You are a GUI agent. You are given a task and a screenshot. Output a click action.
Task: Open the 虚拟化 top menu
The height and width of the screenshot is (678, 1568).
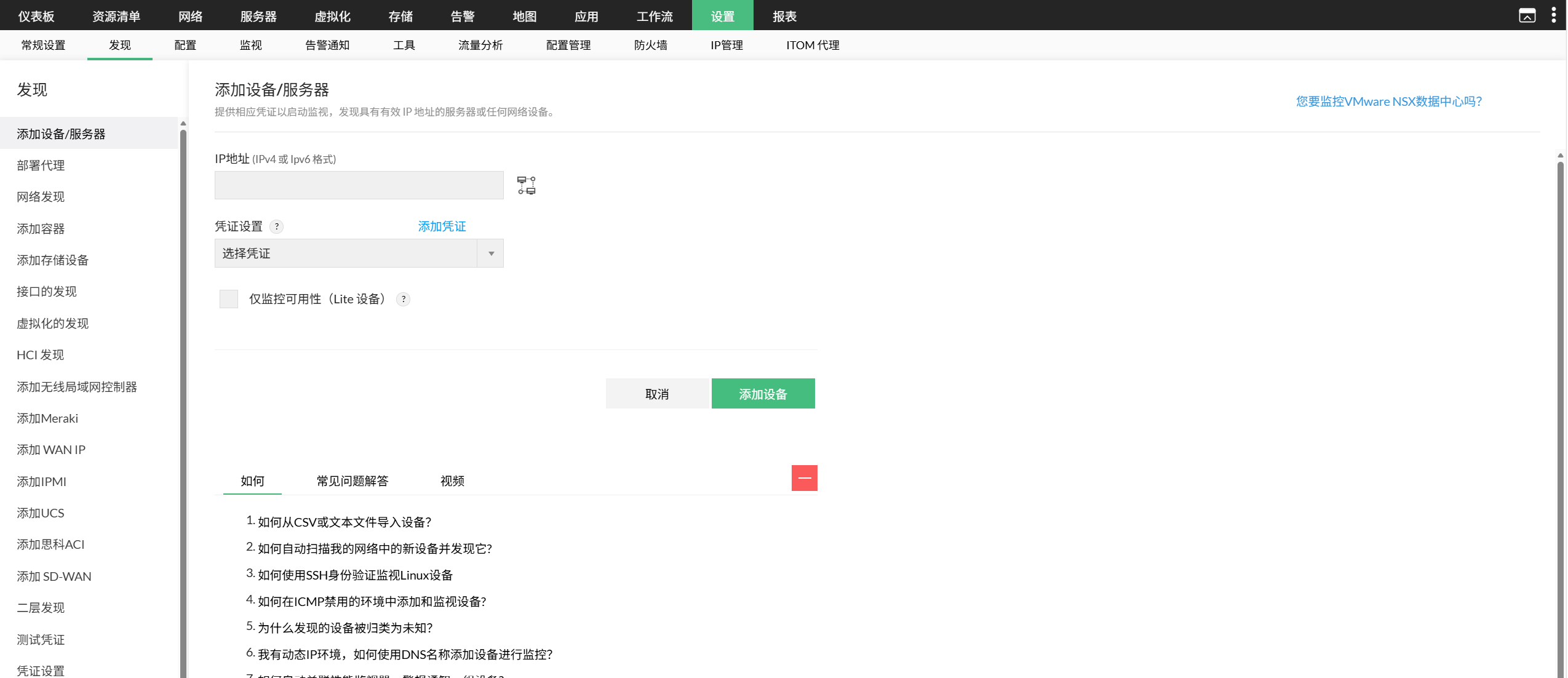tap(333, 16)
